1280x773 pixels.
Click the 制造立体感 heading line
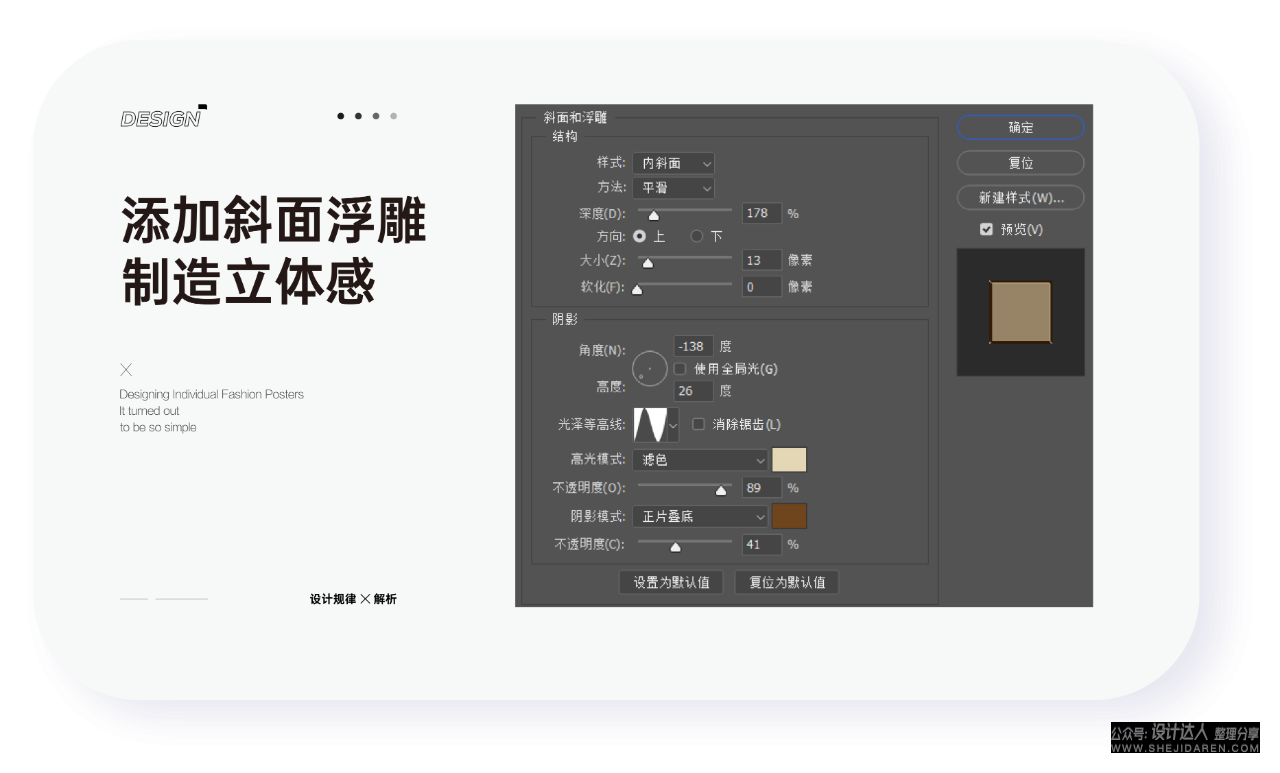tap(248, 282)
